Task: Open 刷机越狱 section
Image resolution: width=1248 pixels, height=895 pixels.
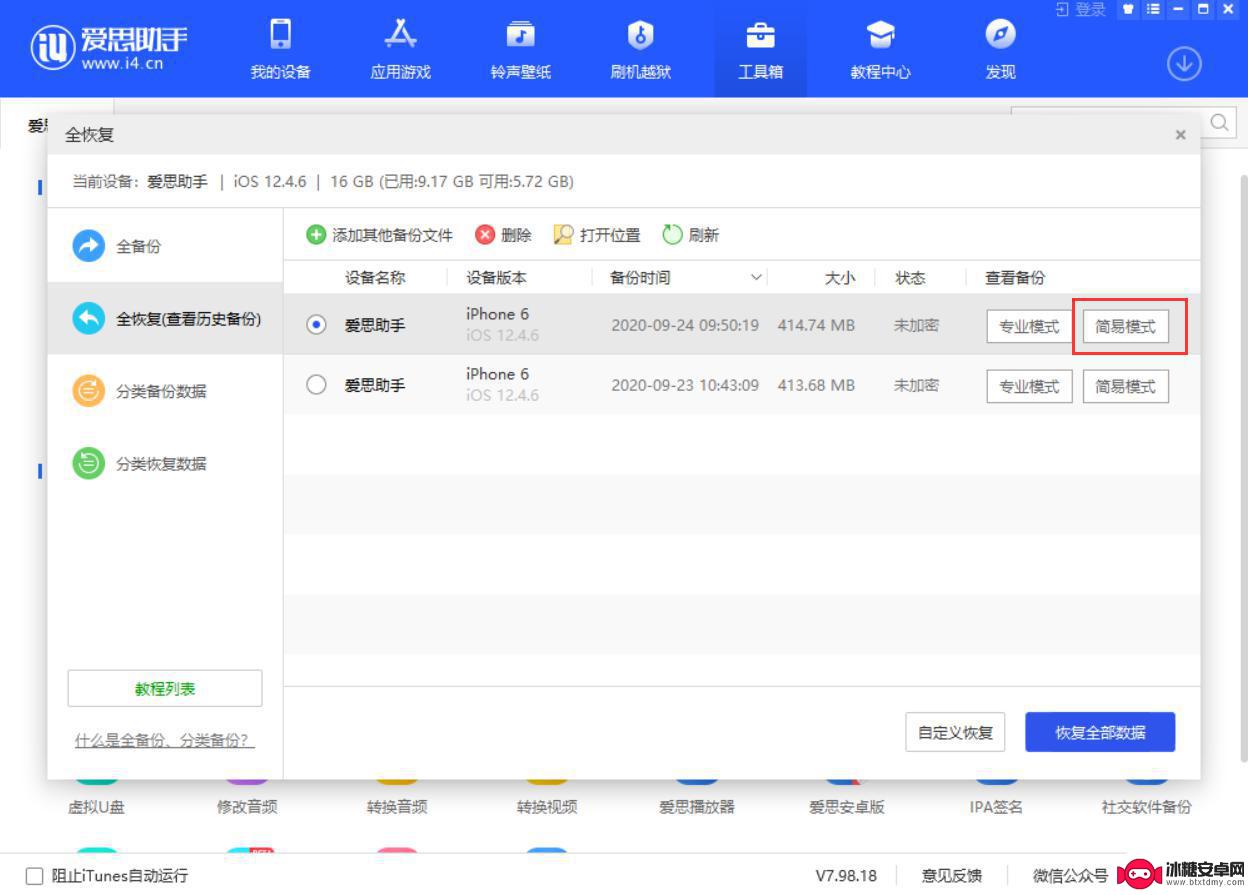Action: [641, 50]
